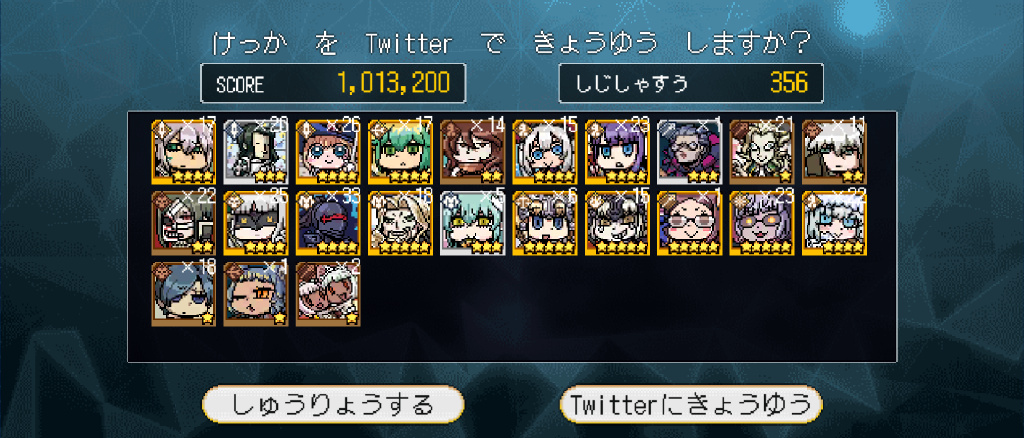Click the SCORE 1,013,200 panel

pyautogui.click(x=333, y=84)
